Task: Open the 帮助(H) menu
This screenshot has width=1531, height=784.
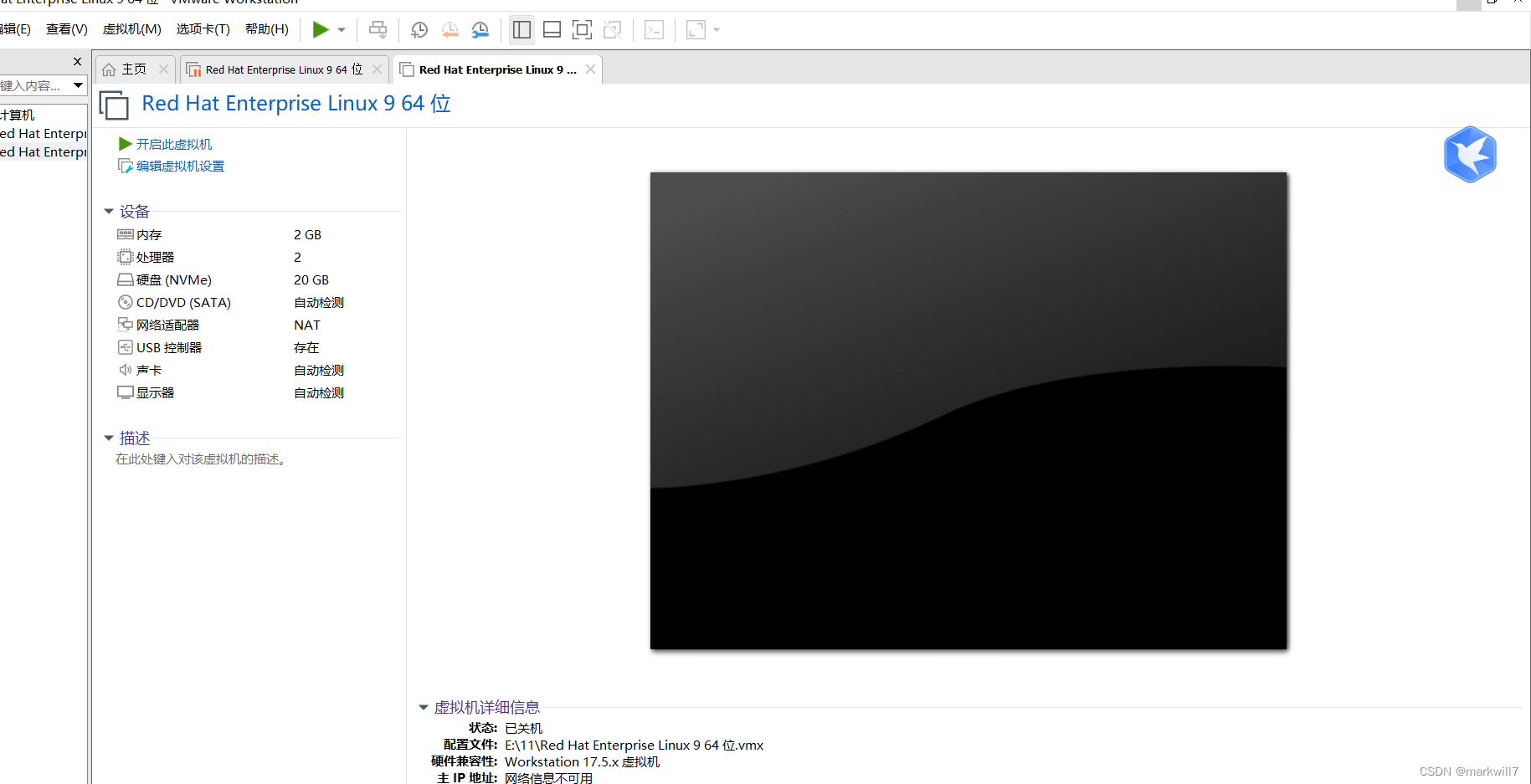Action: [x=267, y=29]
